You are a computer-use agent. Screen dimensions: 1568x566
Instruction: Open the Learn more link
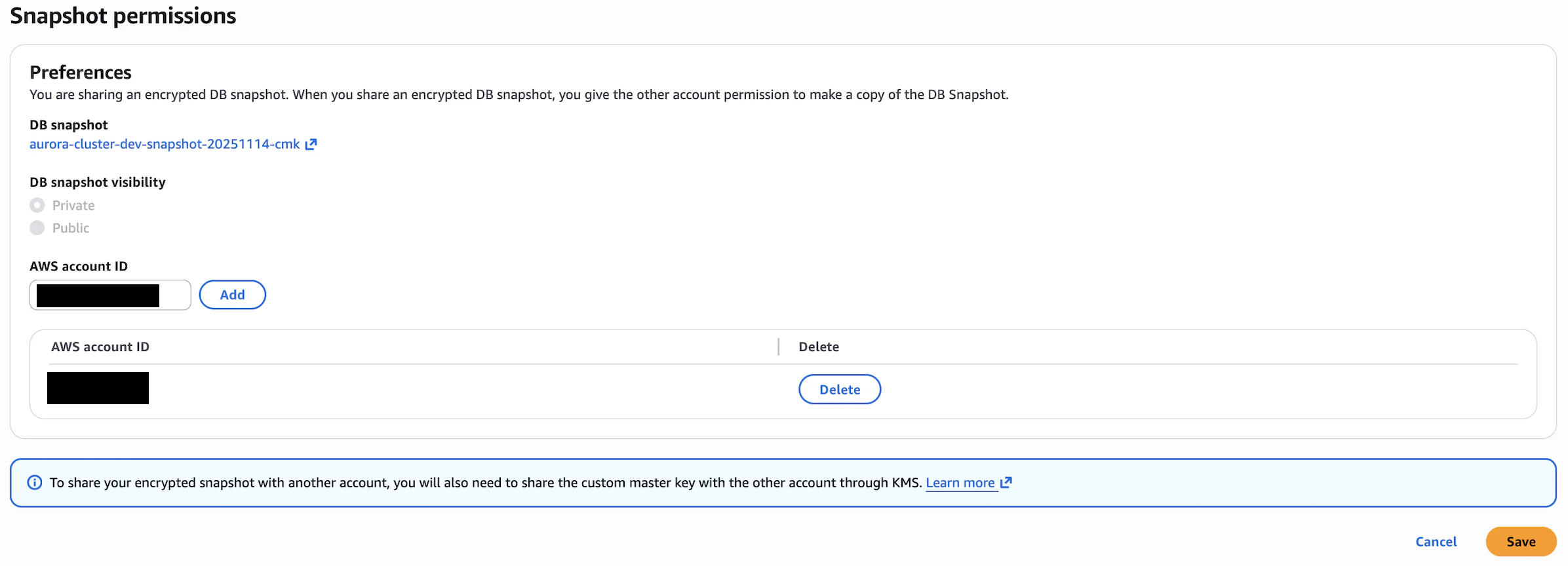pyautogui.click(x=960, y=483)
